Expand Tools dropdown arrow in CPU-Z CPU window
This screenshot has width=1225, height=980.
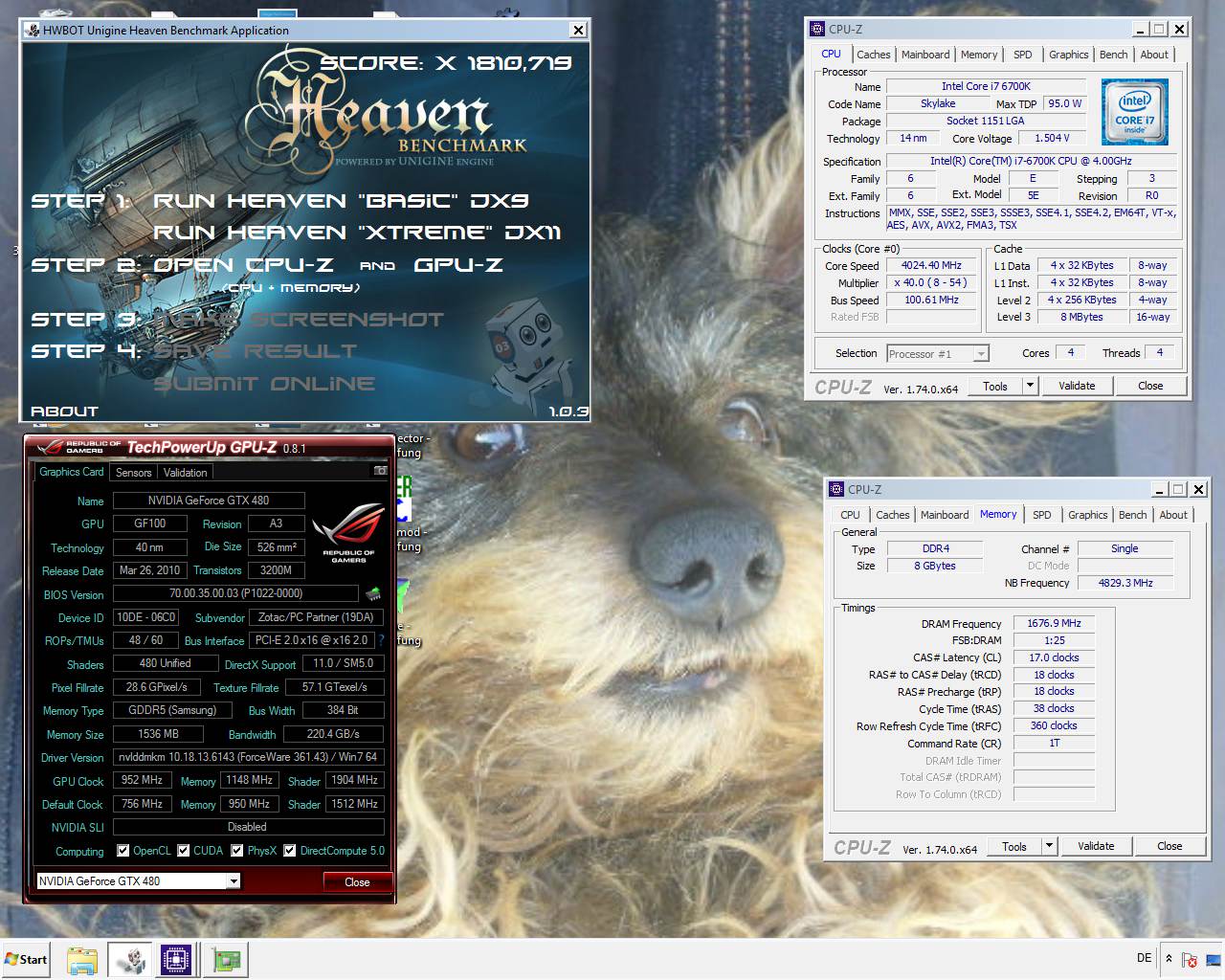click(x=1030, y=386)
